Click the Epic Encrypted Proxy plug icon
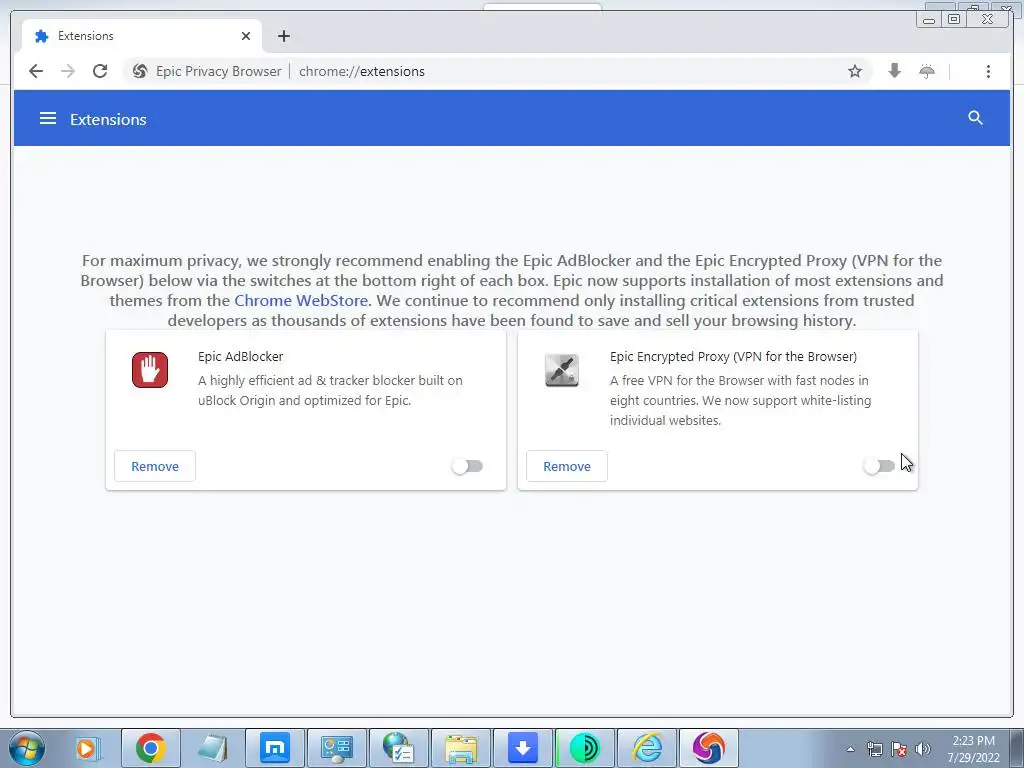Screen dimensions: 1024x768 pyautogui.click(x=562, y=370)
